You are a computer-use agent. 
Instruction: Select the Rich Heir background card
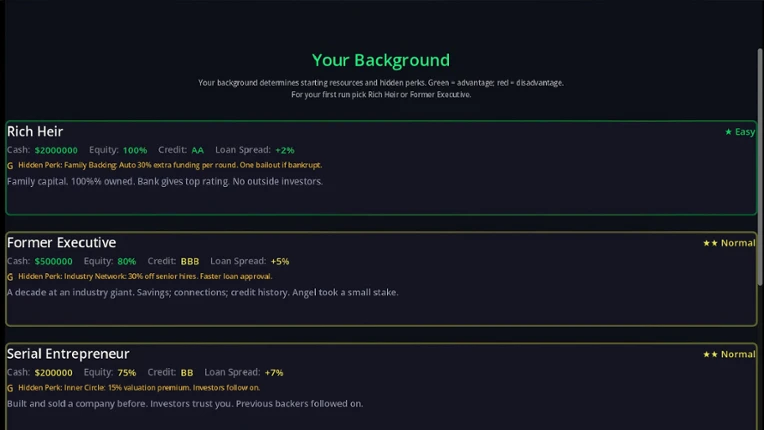tap(381, 168)
